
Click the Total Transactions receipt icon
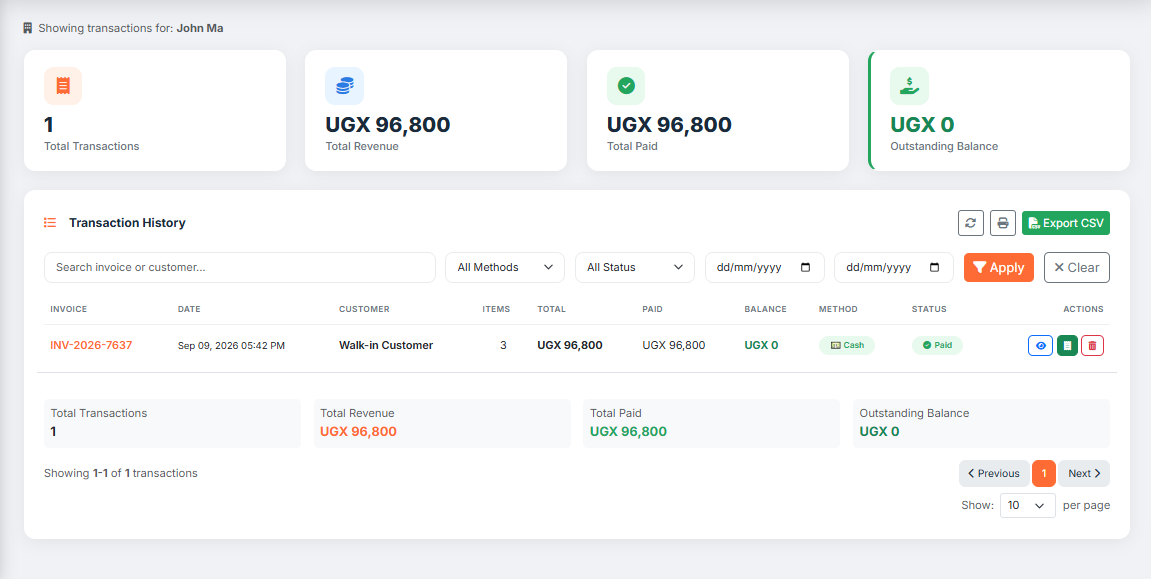(63, 86)
